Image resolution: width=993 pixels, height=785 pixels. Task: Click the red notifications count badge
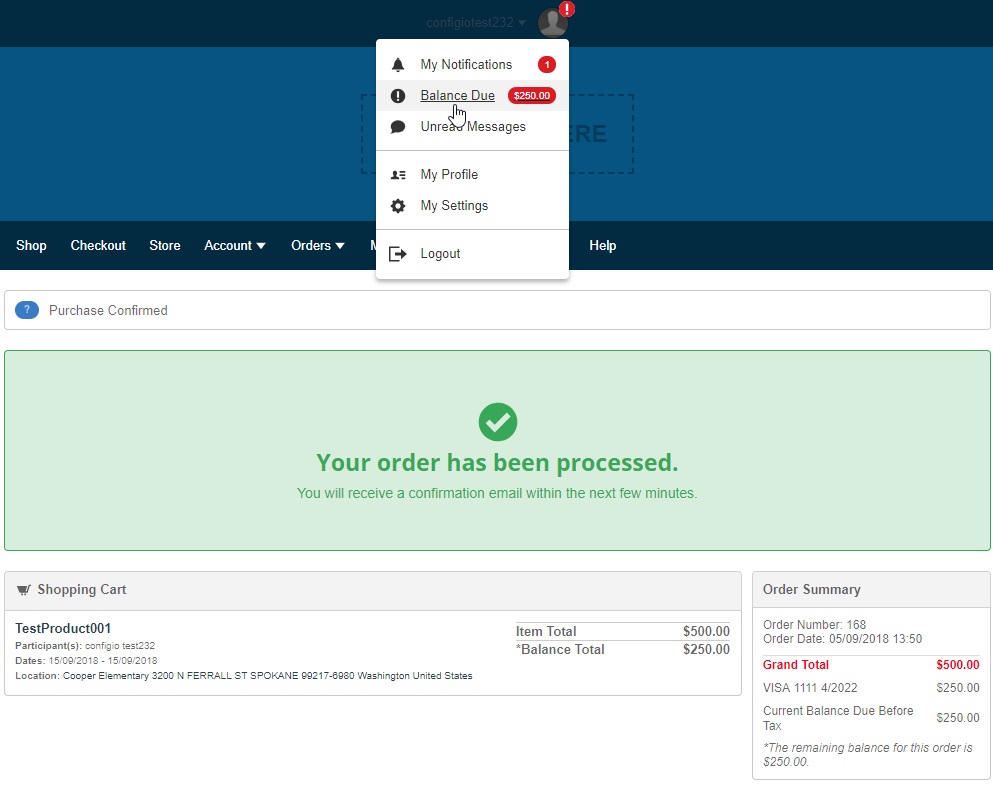tap(547, 65)
